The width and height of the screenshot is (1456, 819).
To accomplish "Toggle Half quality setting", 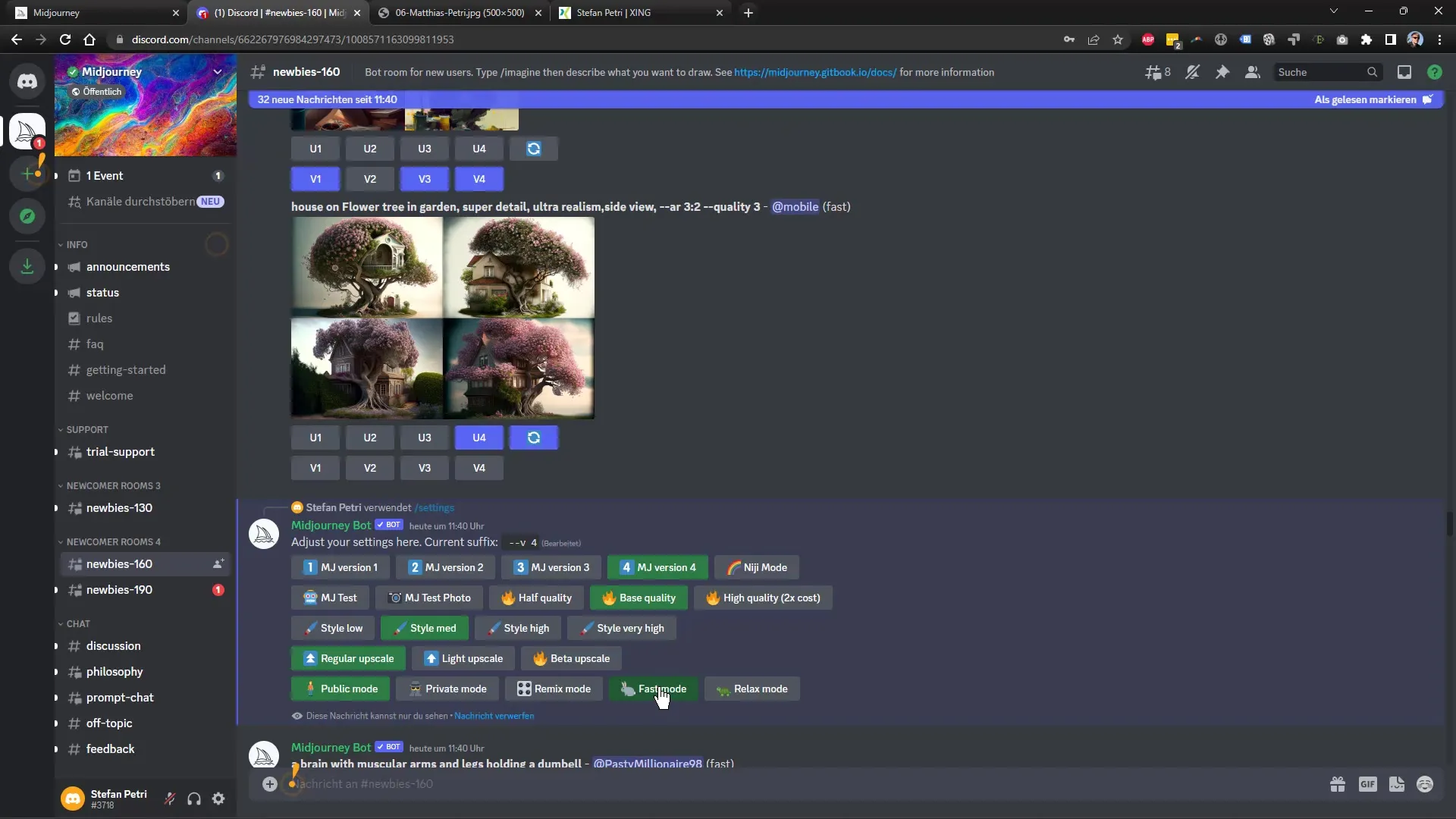I will coord(537,597).
